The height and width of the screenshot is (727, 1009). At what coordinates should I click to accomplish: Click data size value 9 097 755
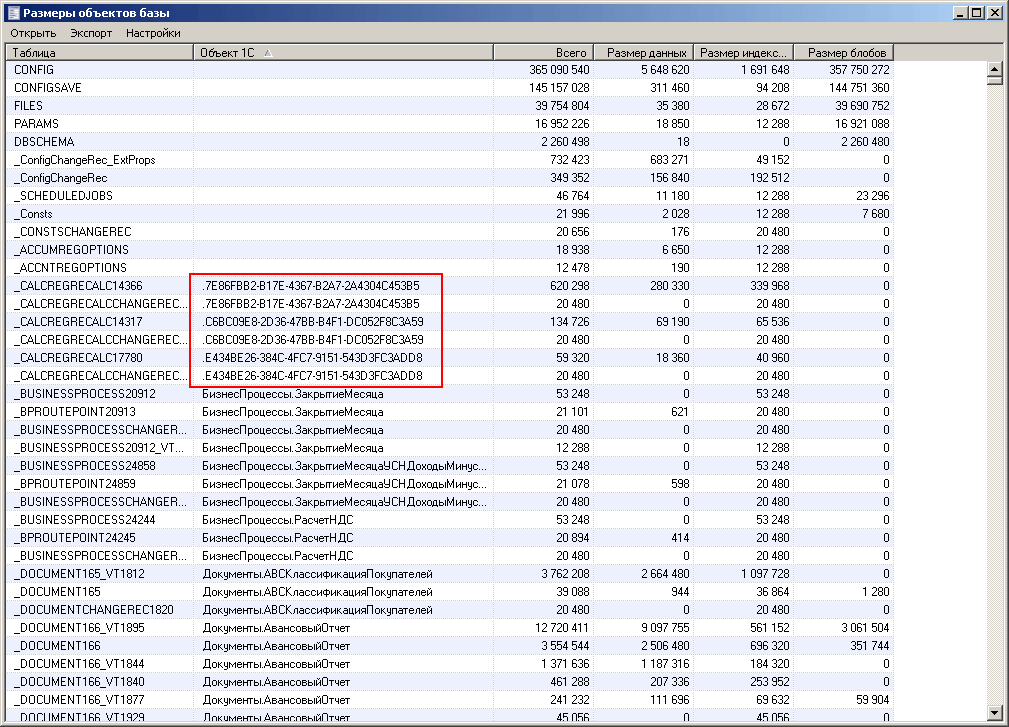(665, 628)
